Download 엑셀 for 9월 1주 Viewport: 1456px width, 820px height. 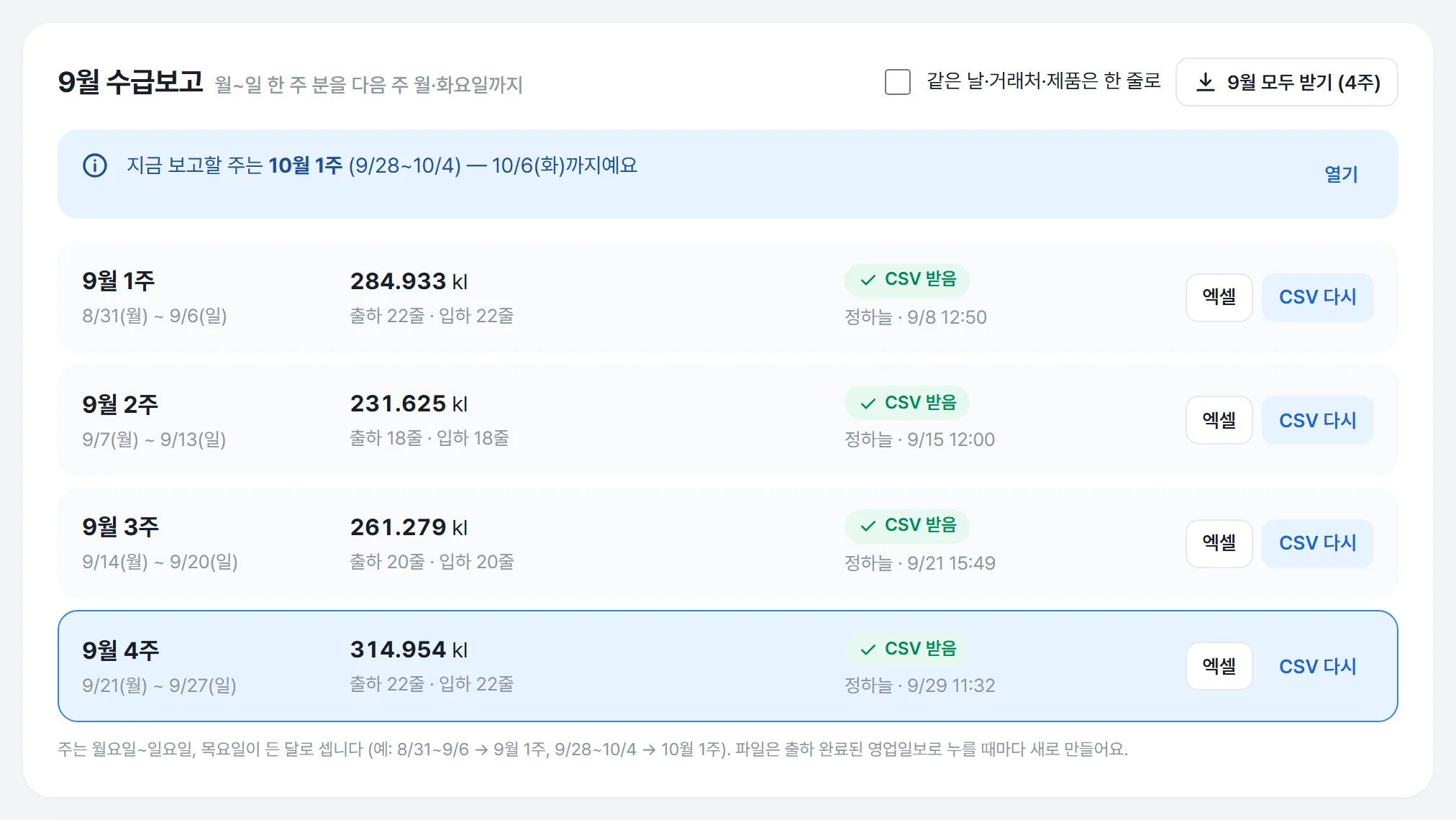1219,297
